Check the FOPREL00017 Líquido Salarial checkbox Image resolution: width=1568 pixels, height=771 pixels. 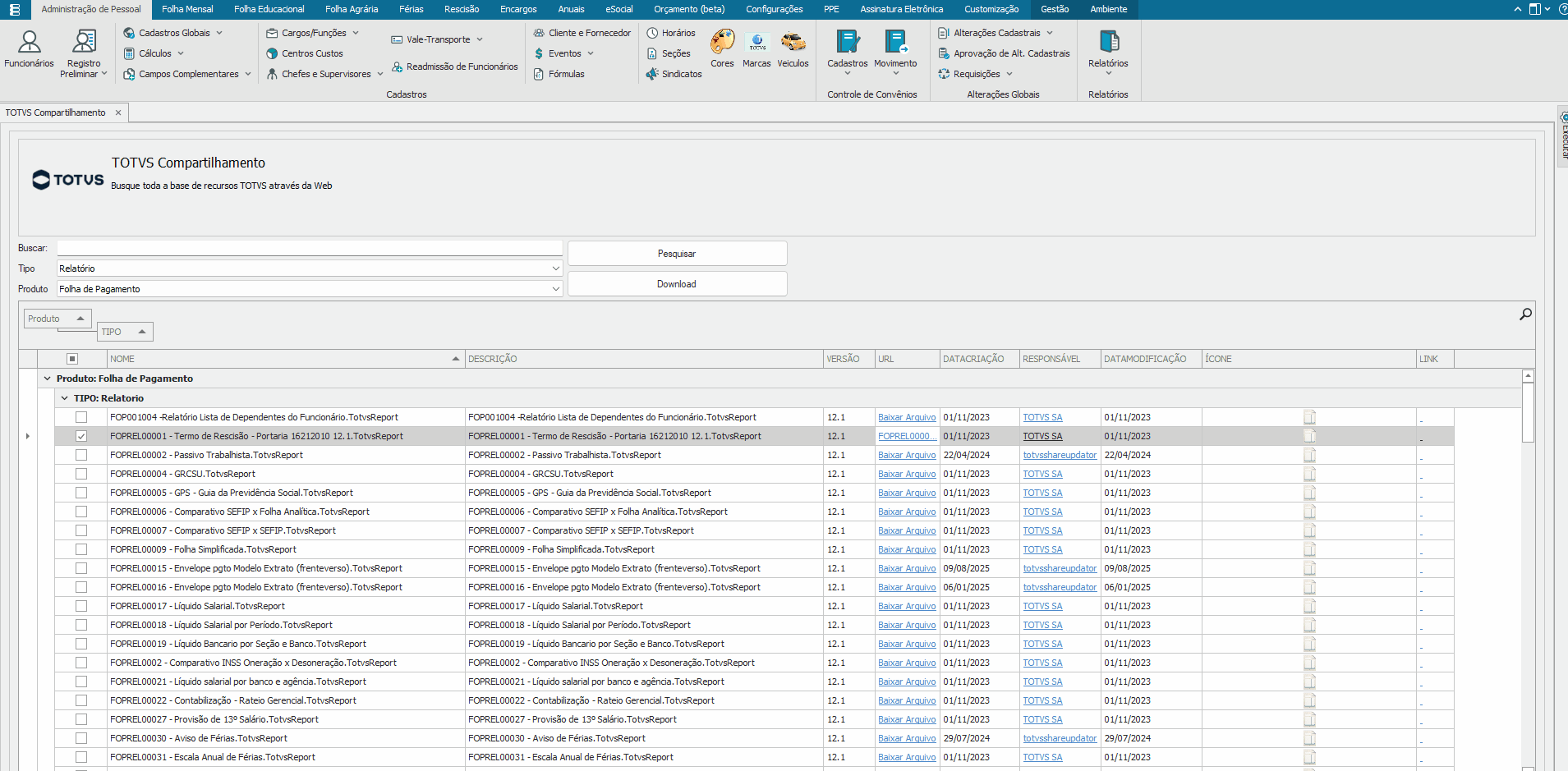(x=81, y=606)
